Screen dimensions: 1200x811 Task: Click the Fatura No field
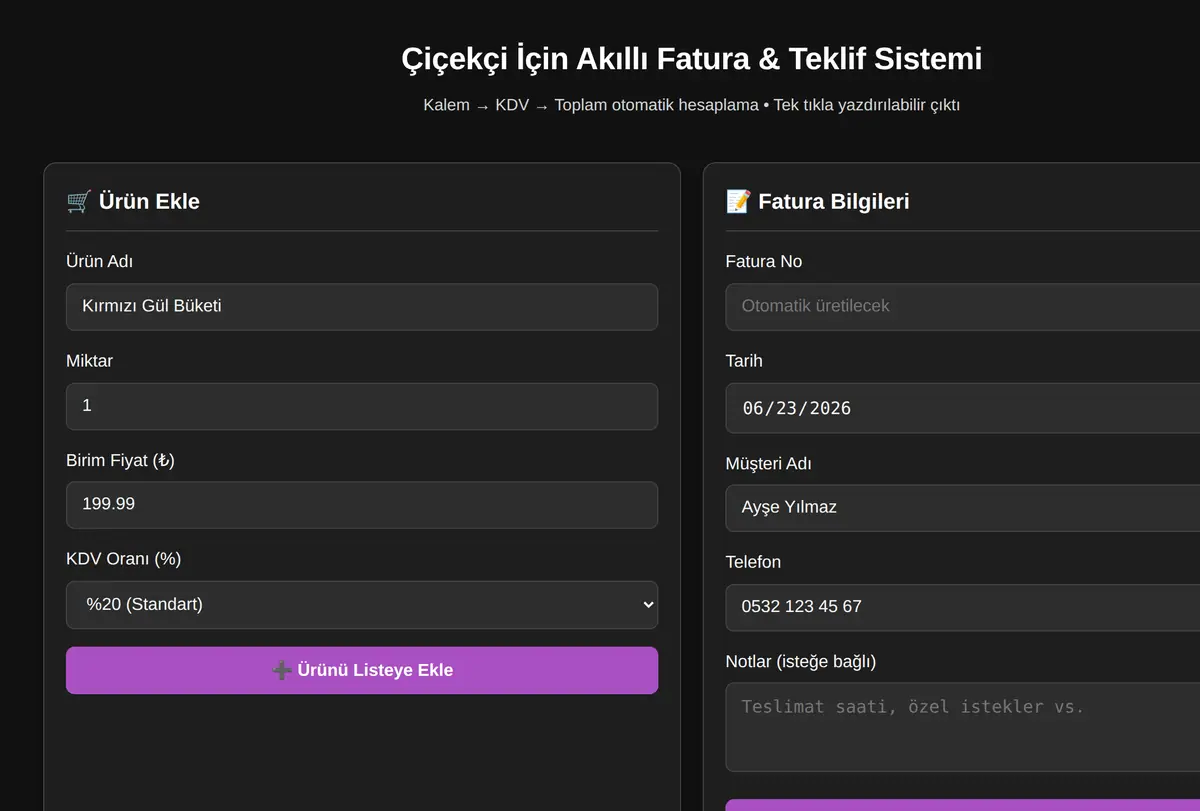click(x=962, y=307)
